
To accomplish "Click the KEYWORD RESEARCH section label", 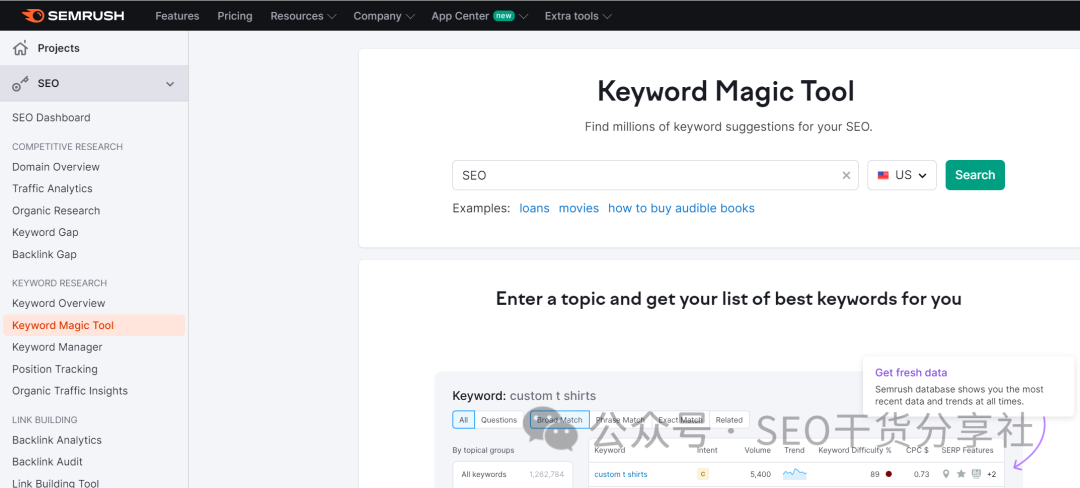I will click(59, 283).
